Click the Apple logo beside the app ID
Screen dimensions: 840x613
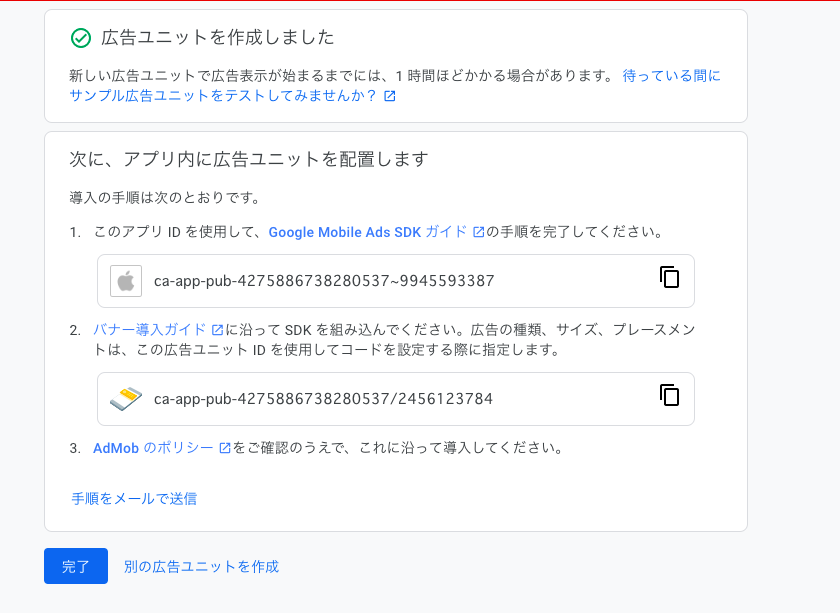click(124, 281)
